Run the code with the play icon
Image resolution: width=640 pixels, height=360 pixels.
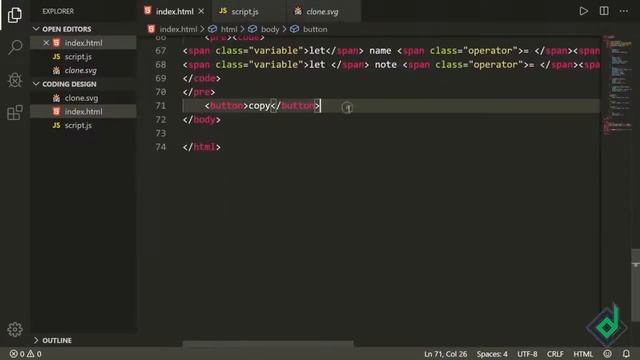[x=584, y=11]
